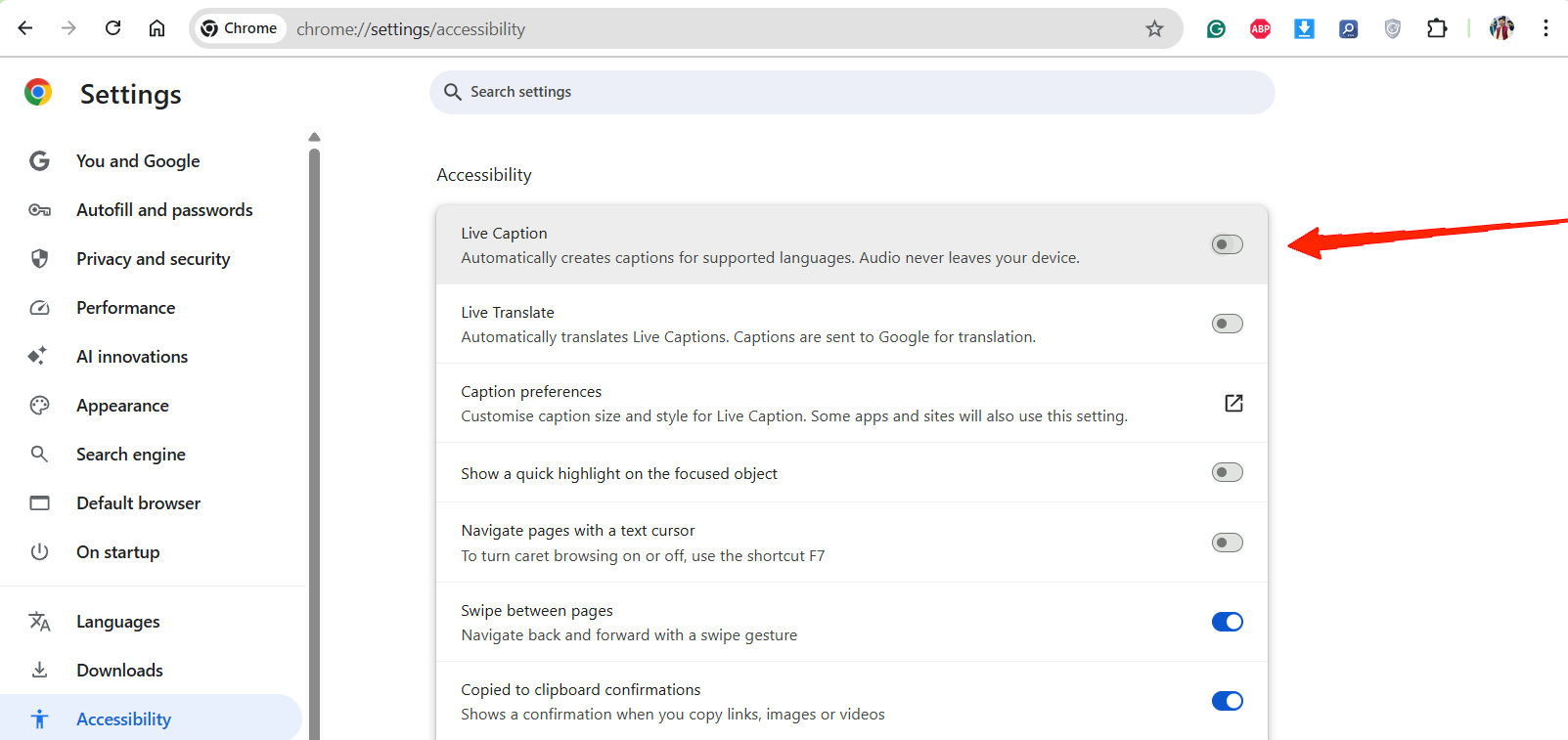Viewport: 1568px width, 740px height.
Task: Turn on the Live Translate switch
Action: (x=1227, y=324)
